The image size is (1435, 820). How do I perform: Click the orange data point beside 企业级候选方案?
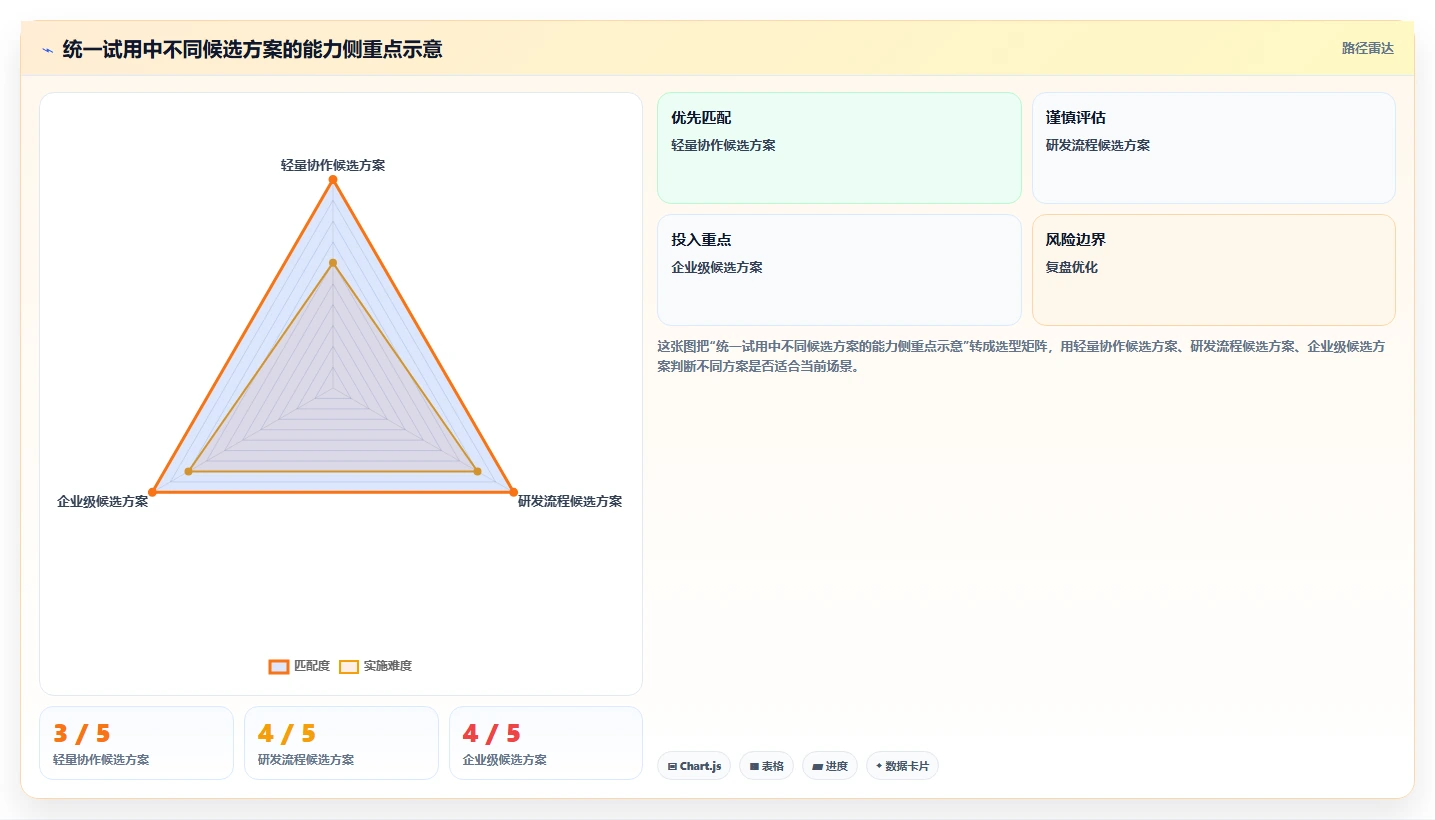coord(152,492)
